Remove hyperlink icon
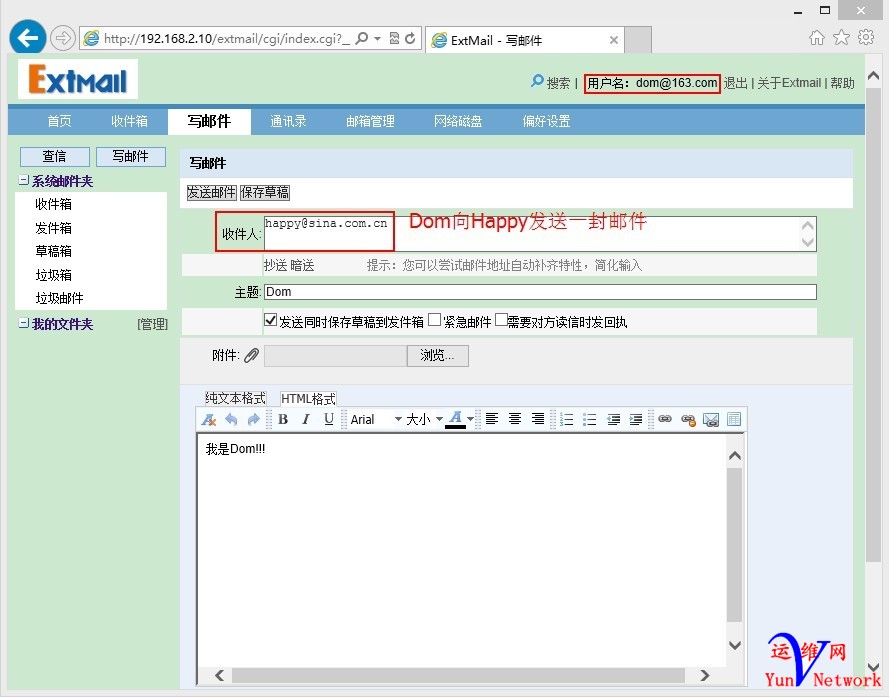This screenshot has height=697, width=889. pos(688,420)
